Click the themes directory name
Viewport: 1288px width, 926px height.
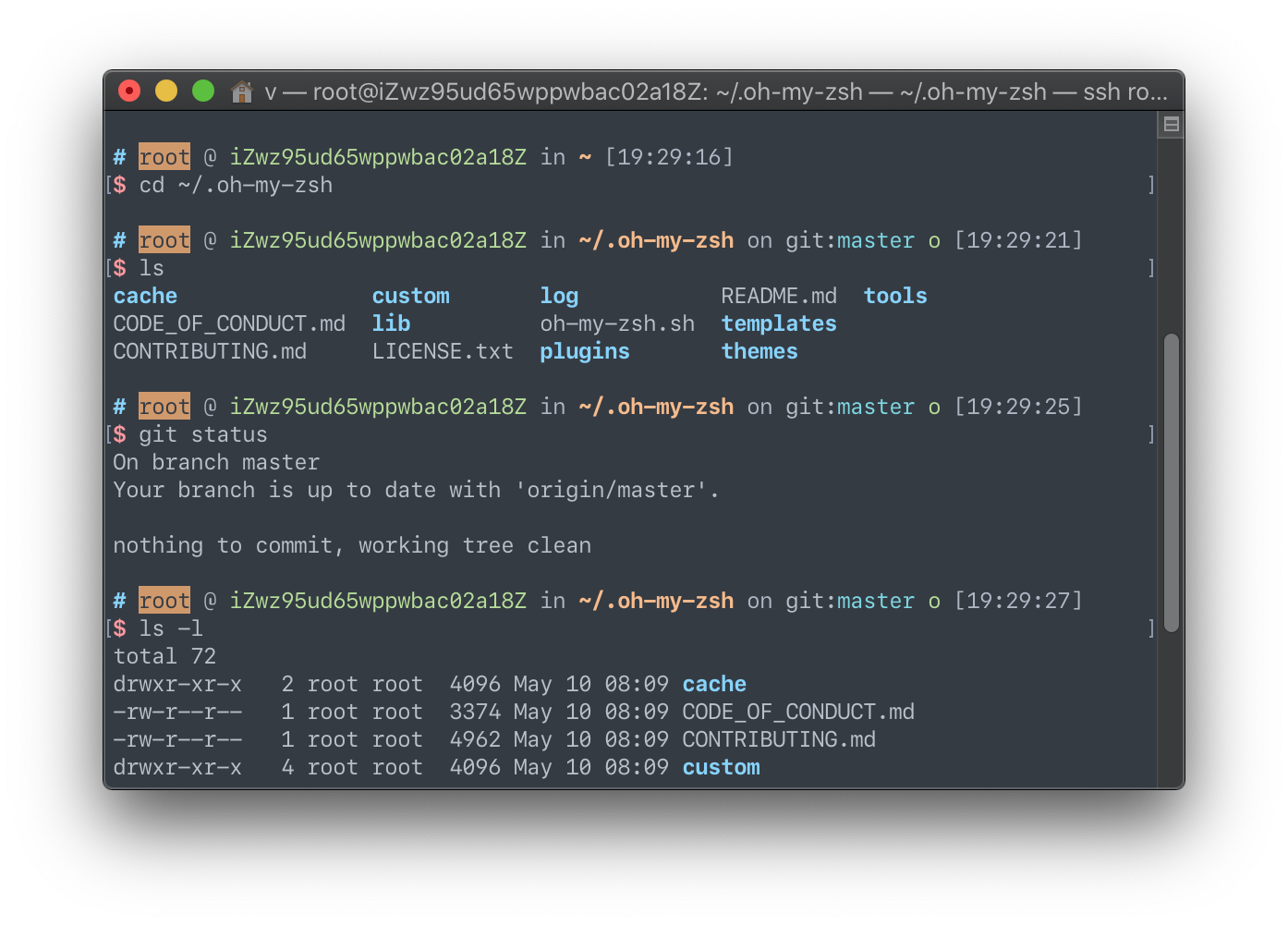(x=759, y=351)
